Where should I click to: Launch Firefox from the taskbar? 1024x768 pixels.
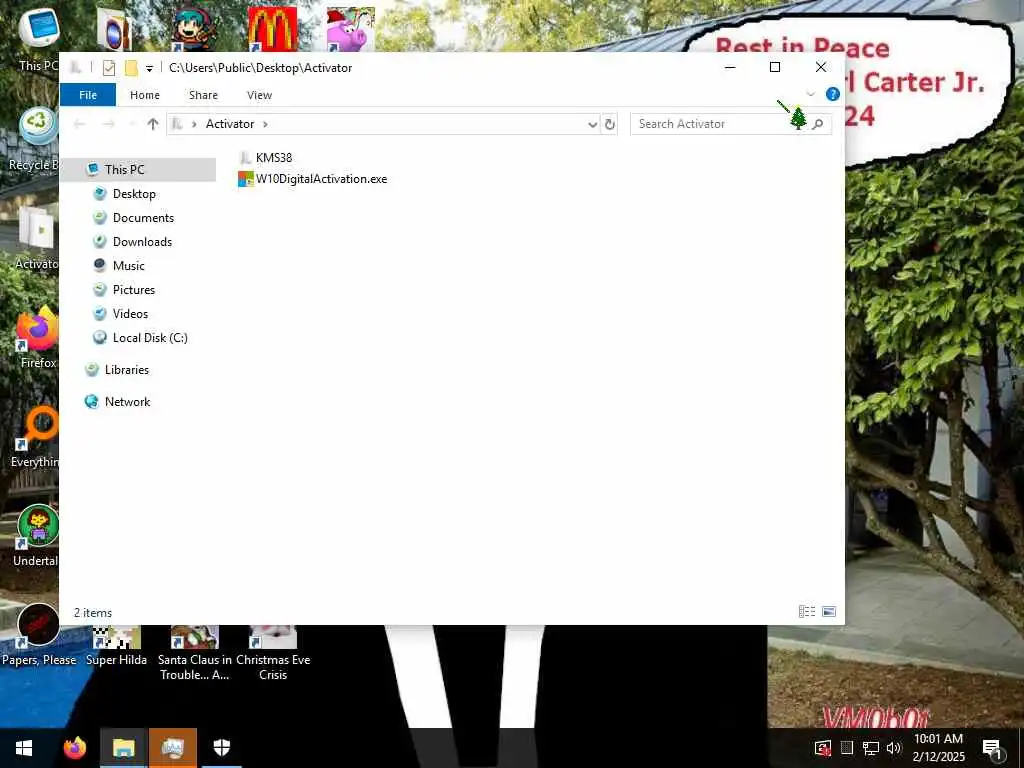tap(75, 748)
